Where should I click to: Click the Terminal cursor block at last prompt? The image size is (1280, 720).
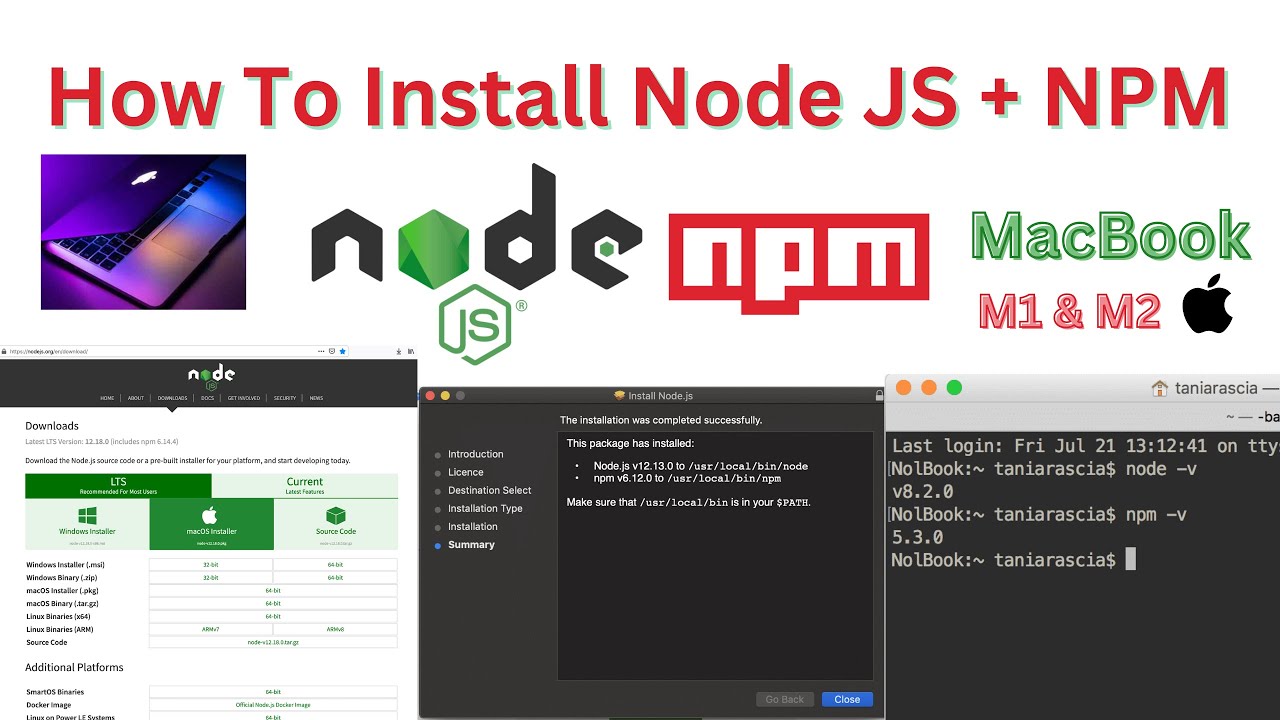pos(1131,559)
